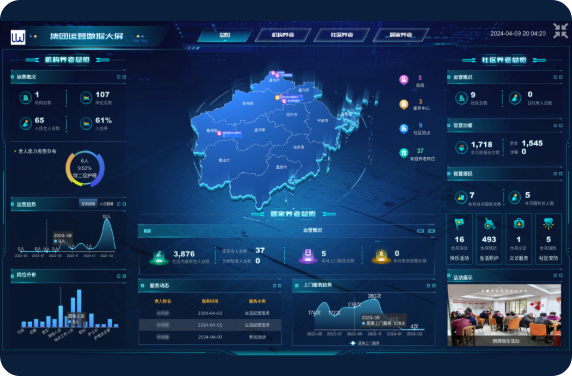Switch to the 总览 tab
572x376 pixels.
click(225, 35)
